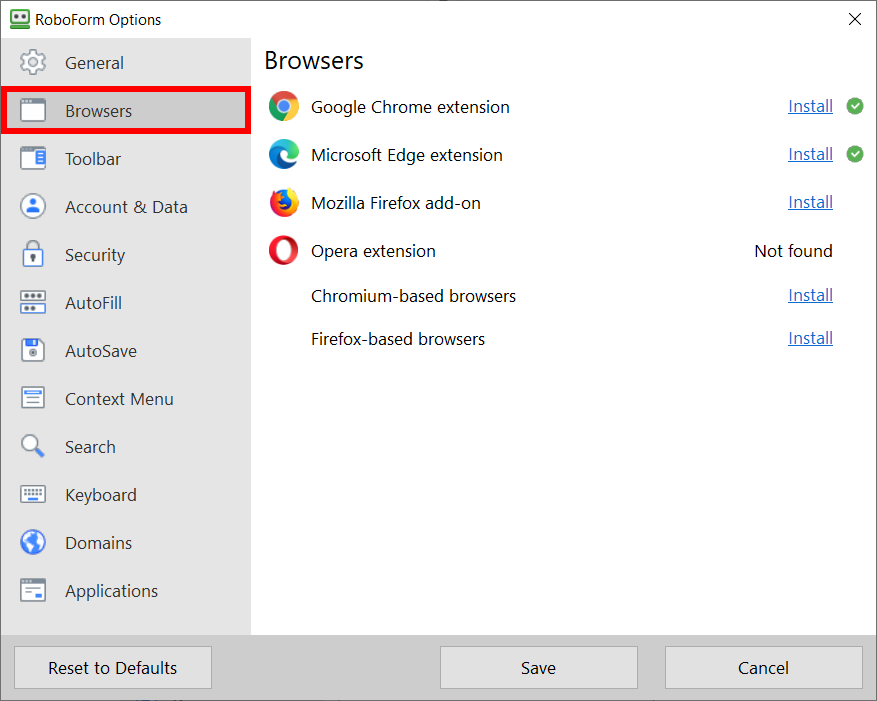Click the 'Chromium-based browsers' label
Screen dimensions: 877x701
pyautogui.click(x=413, y=295)
